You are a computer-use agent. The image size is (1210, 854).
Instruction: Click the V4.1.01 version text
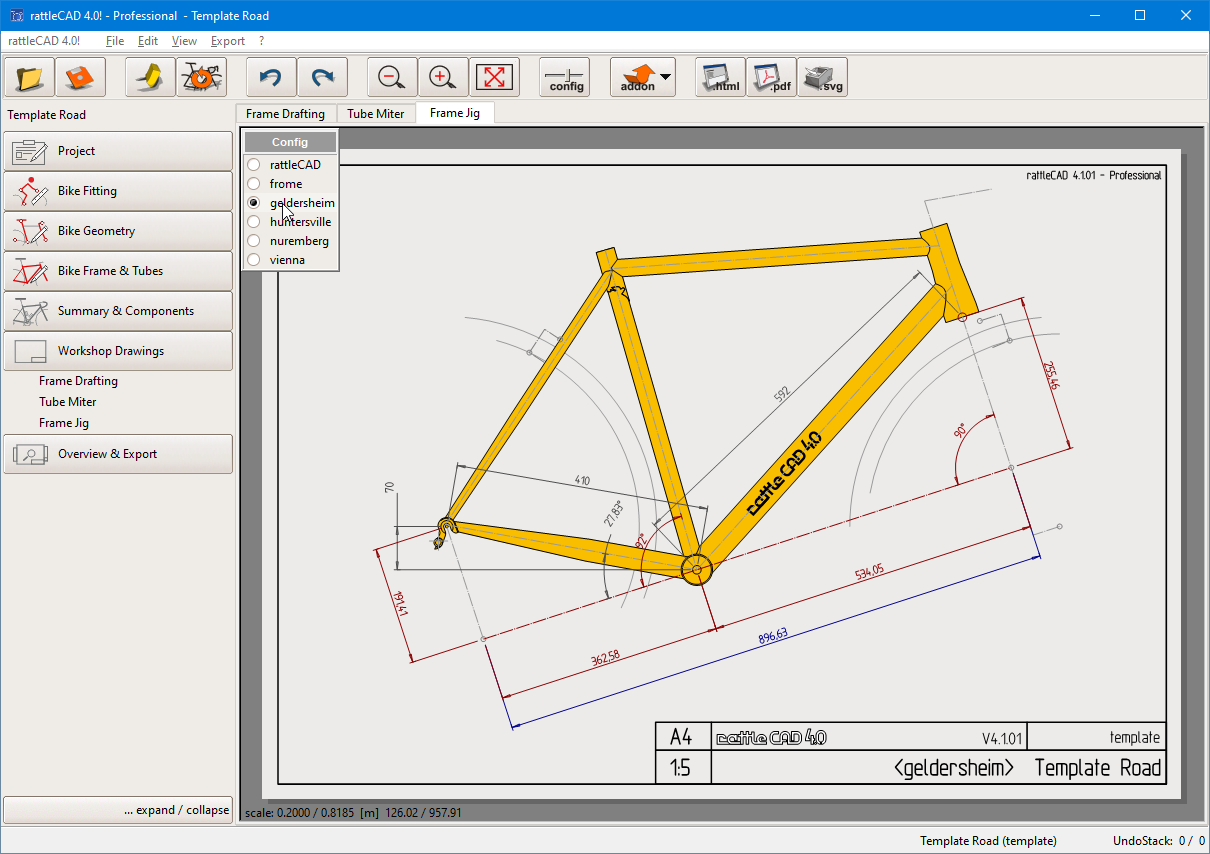(1002, 739)
